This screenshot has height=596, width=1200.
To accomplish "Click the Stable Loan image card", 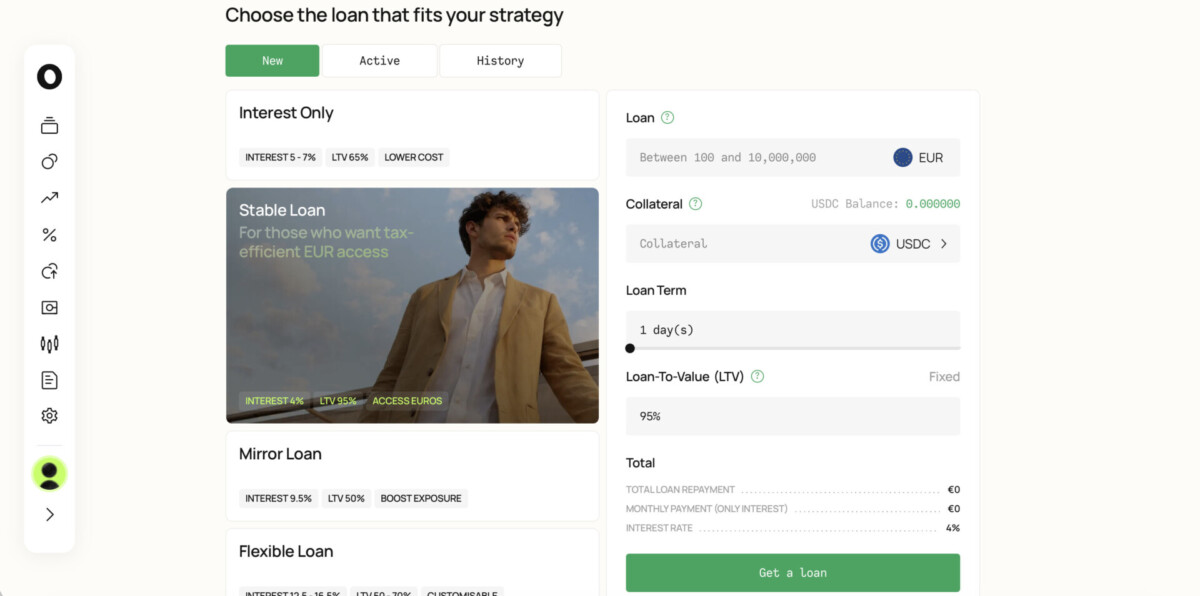I will [x=412, y=305].
